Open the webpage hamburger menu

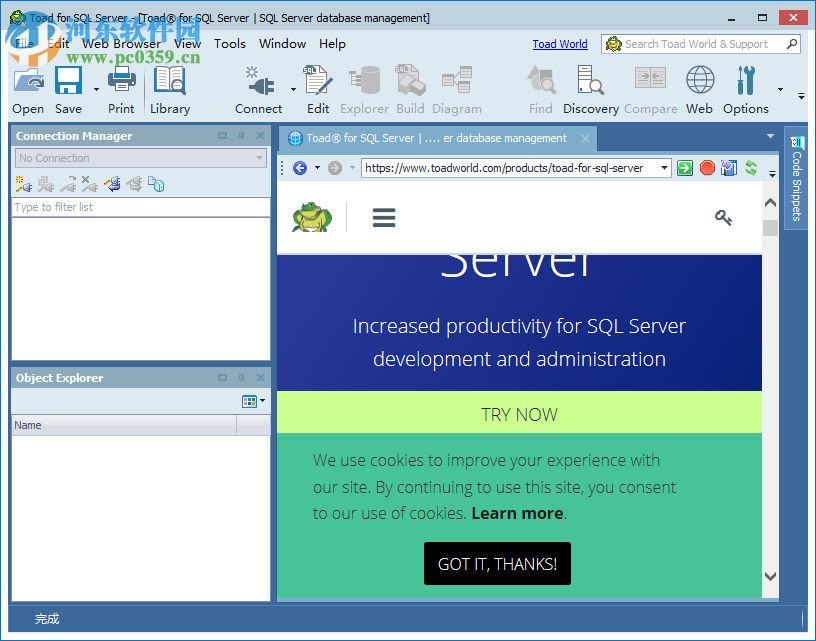[383, 217]
